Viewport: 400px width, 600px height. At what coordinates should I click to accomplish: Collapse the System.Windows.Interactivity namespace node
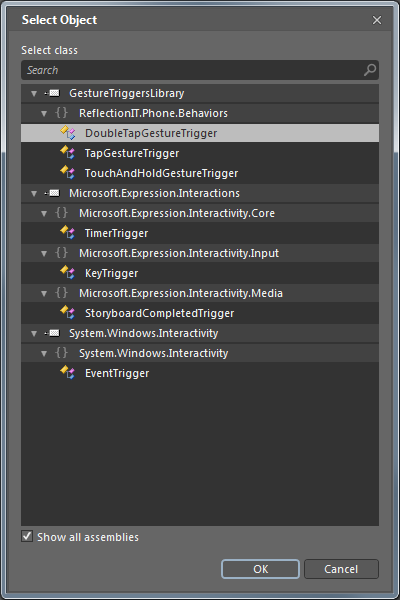coord(44,354)
